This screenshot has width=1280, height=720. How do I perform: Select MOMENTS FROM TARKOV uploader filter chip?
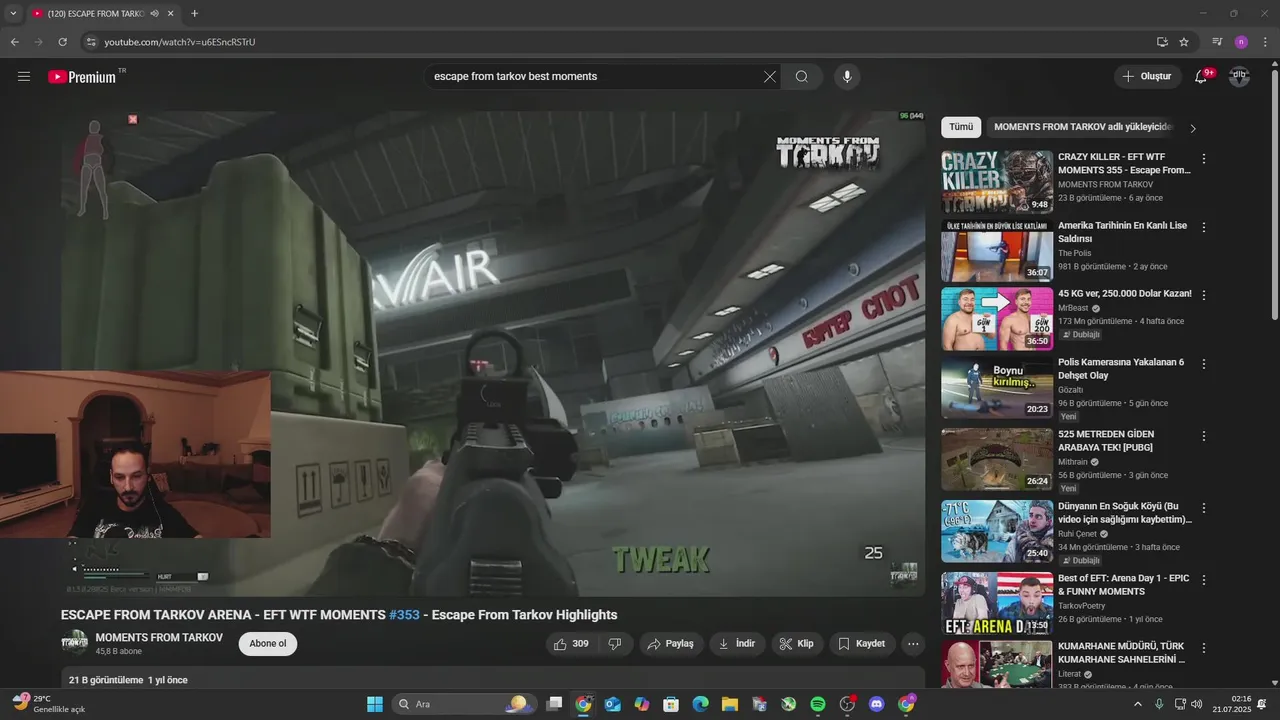pyautogui.click(x=1081, y=127)
